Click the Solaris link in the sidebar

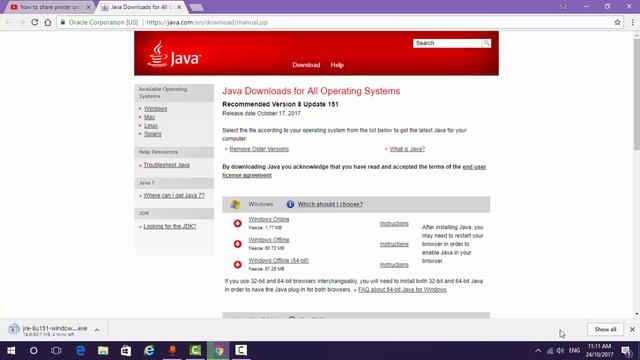[x=153, y=134]
